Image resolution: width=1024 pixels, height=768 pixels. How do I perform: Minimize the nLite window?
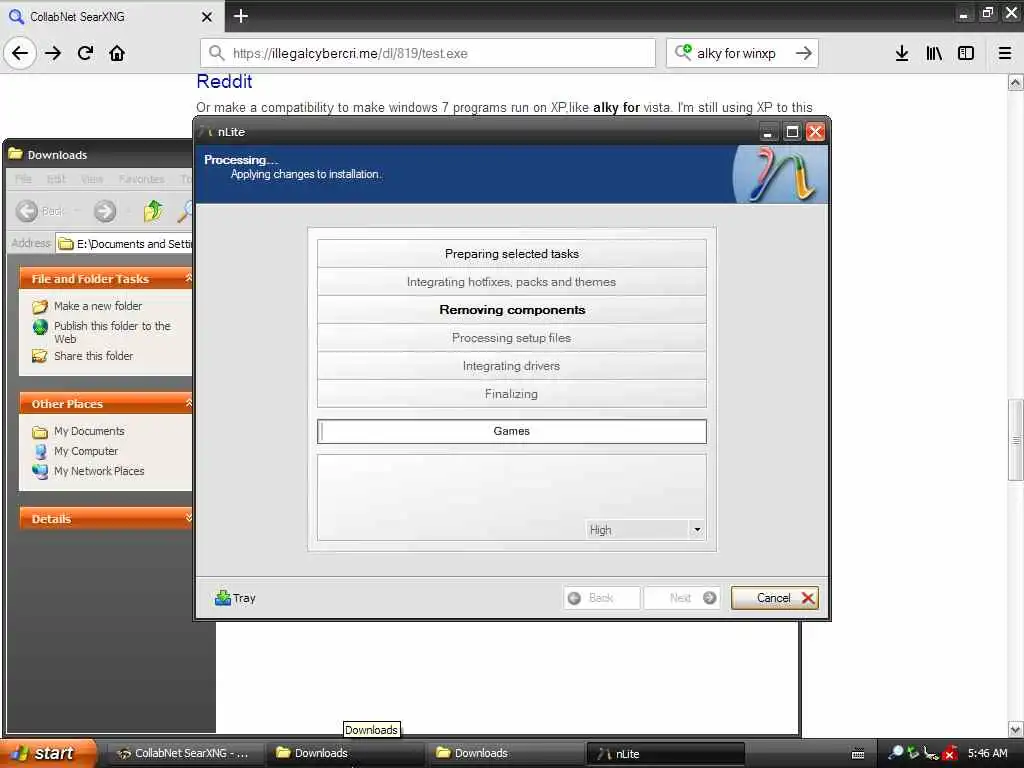point(769,132)
